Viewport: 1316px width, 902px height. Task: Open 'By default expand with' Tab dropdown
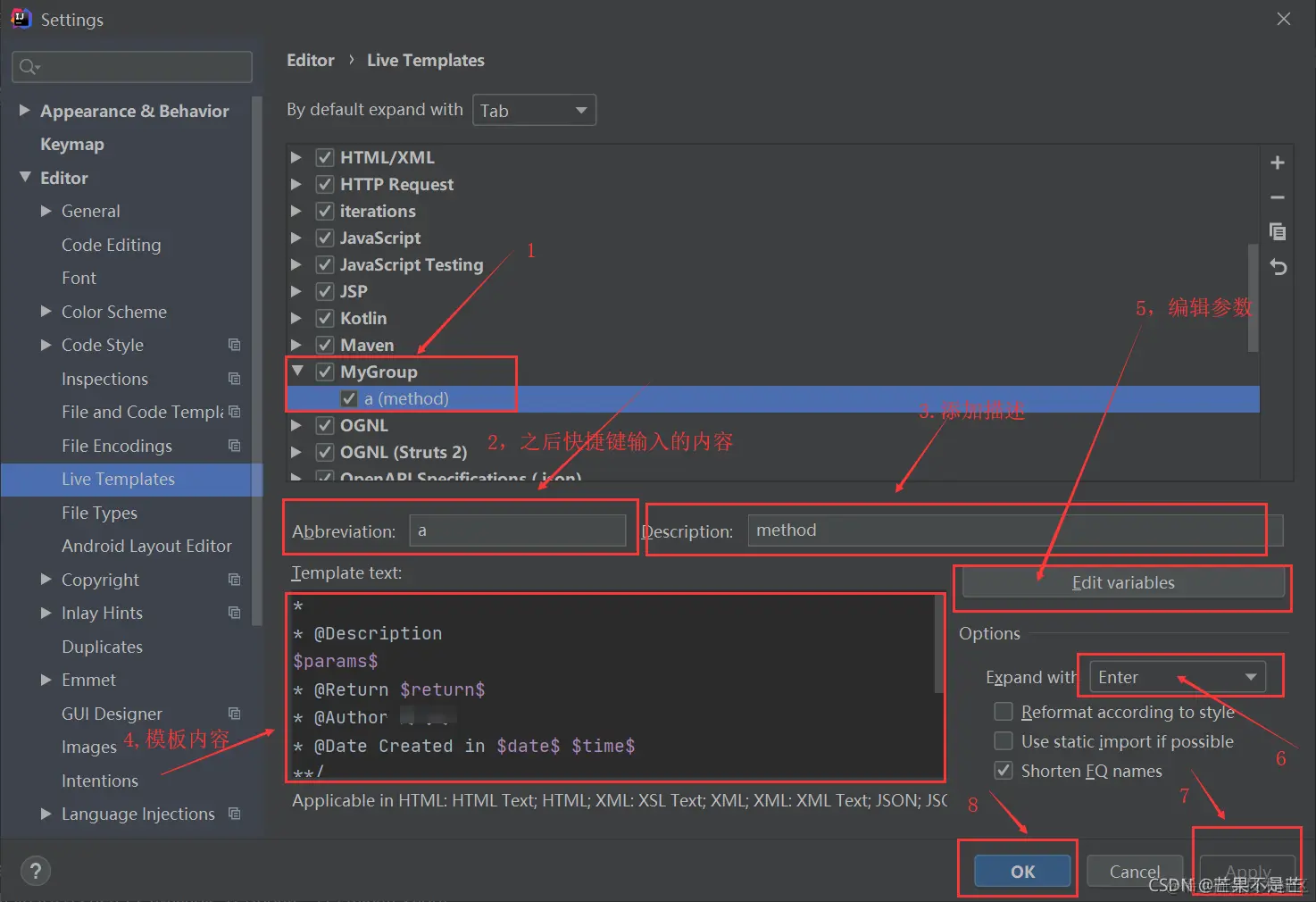click(x=534, y=110)
